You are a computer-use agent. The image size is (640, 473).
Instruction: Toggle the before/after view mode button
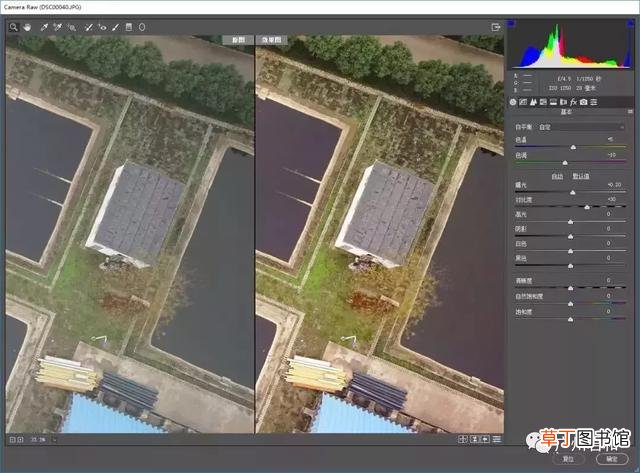tap(463, 439)
